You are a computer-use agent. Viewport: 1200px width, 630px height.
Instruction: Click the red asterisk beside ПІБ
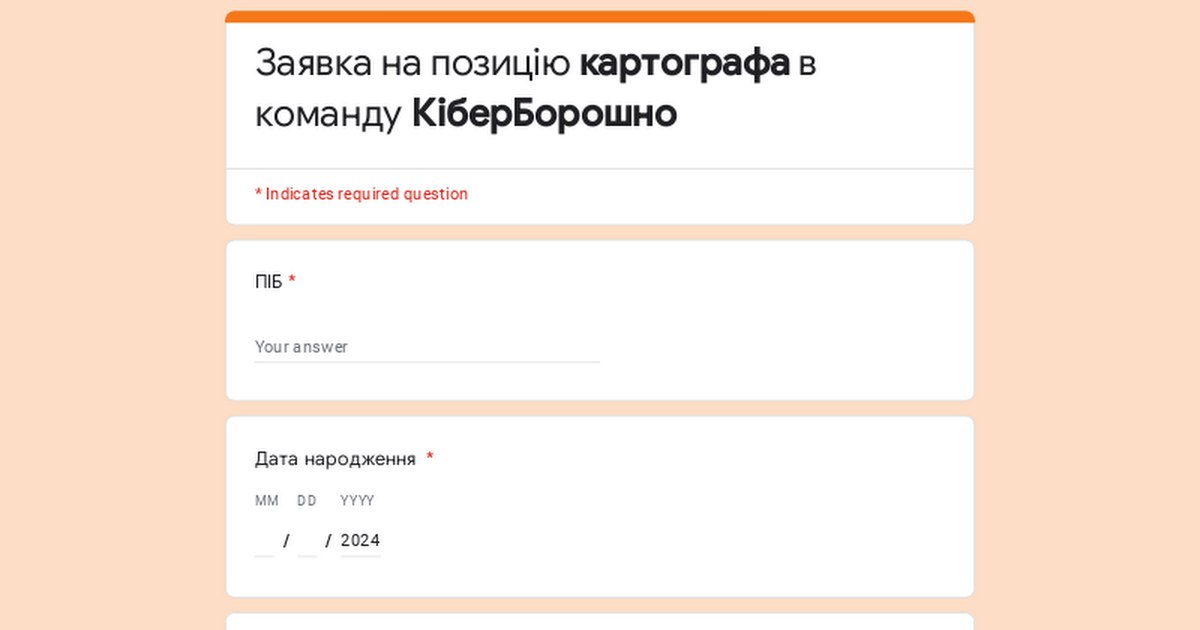292,282
